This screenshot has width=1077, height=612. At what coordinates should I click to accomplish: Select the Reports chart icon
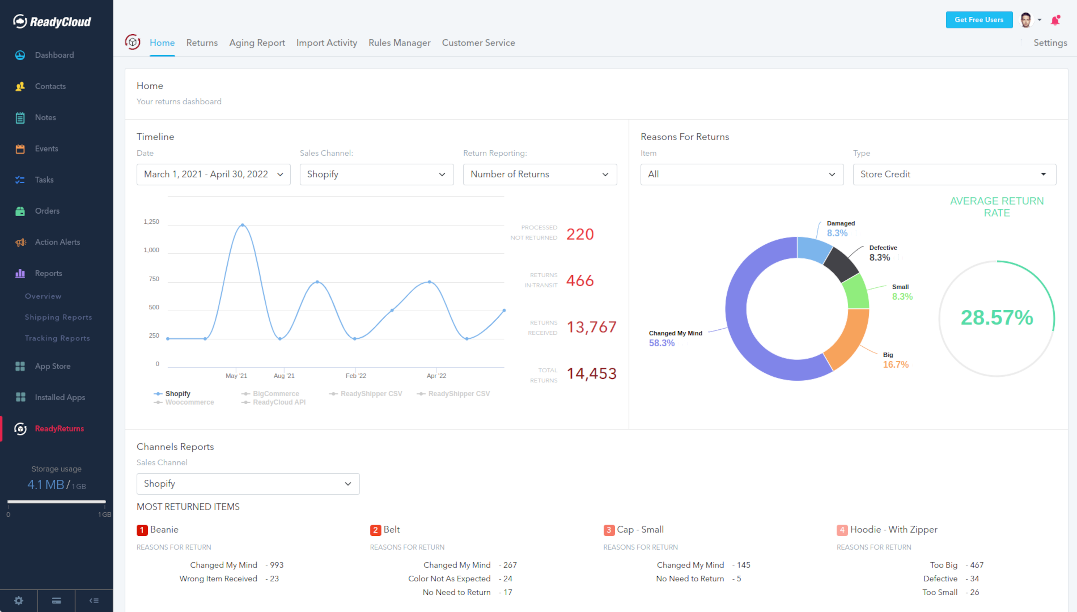tap(20, 273)
